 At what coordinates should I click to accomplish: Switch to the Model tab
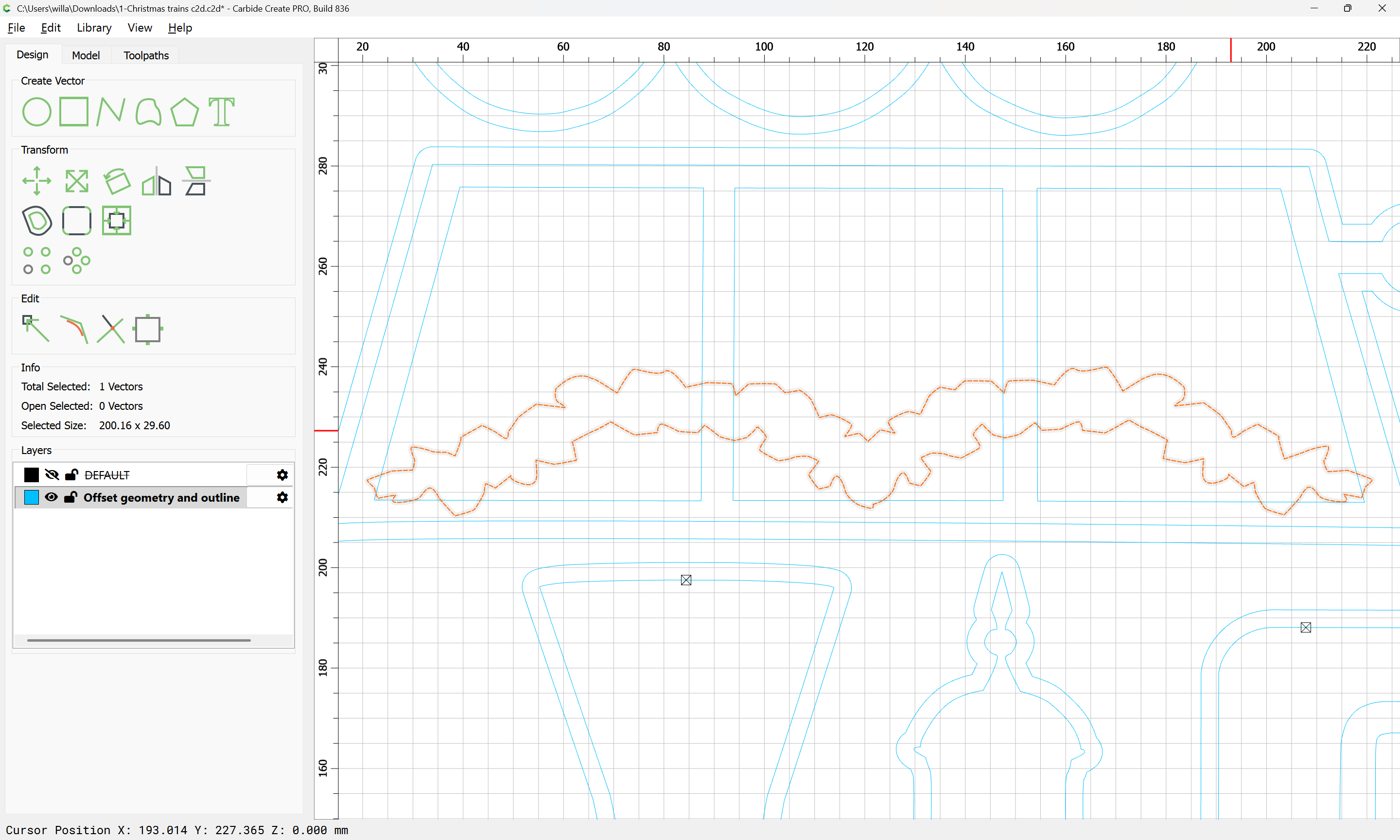pyautogui.click(x=86, y=55)
